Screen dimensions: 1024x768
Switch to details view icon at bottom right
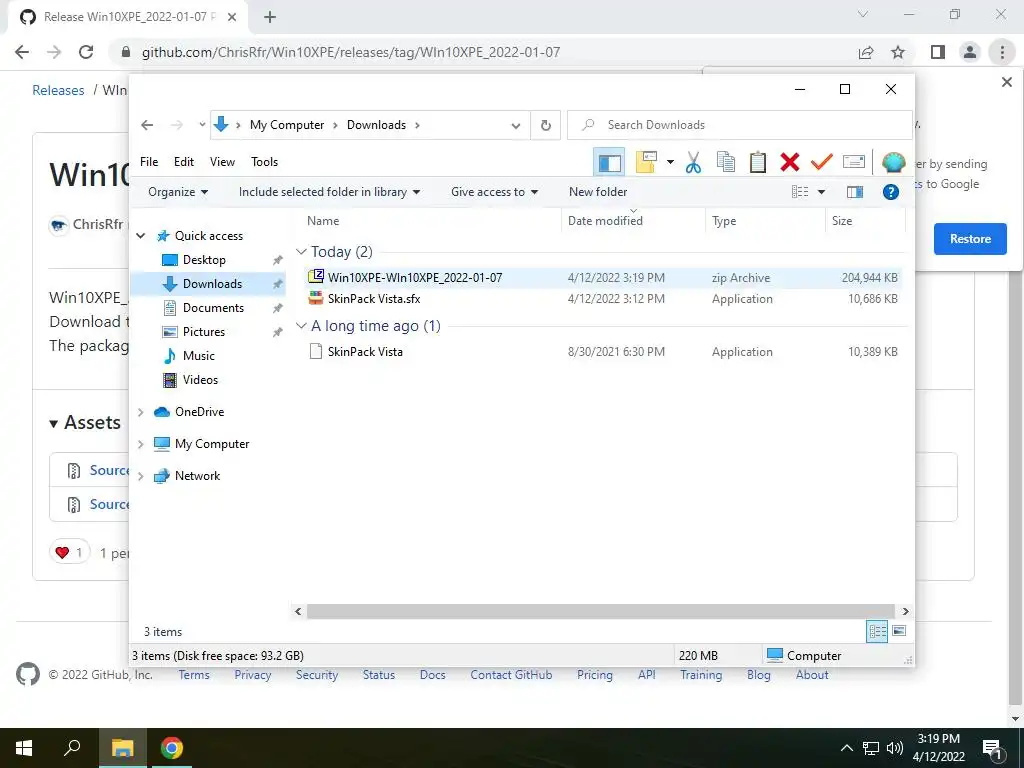coord(877,631)
